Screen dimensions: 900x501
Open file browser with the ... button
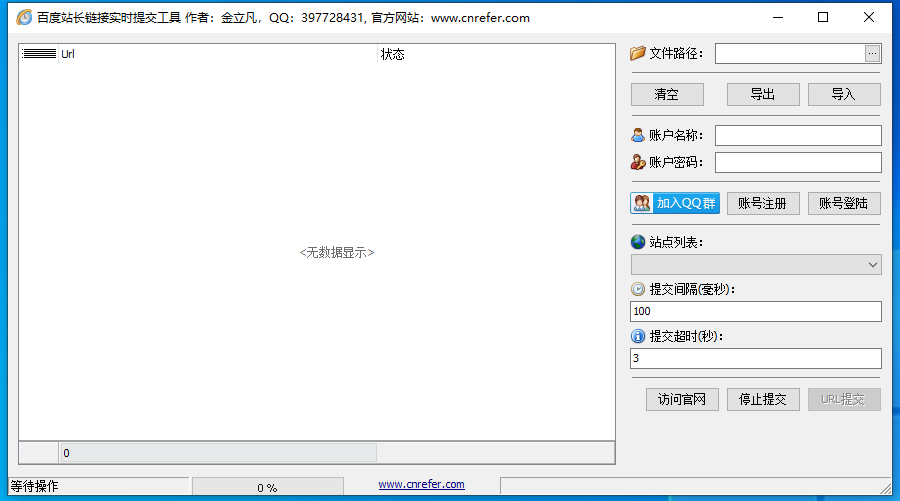point(872,54)
